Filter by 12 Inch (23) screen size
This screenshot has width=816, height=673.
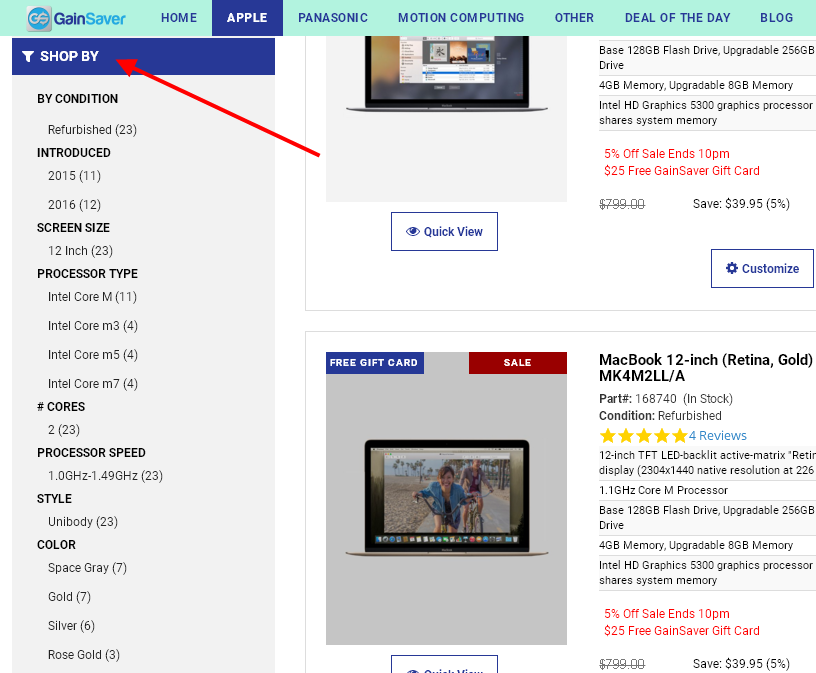80,251
